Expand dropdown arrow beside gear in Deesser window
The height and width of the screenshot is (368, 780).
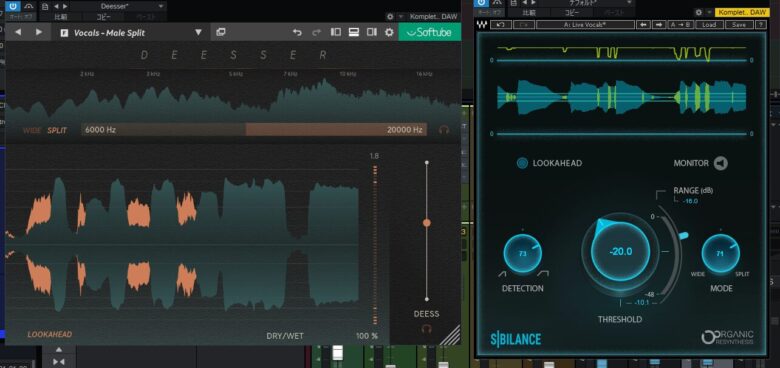click(401, 16)
